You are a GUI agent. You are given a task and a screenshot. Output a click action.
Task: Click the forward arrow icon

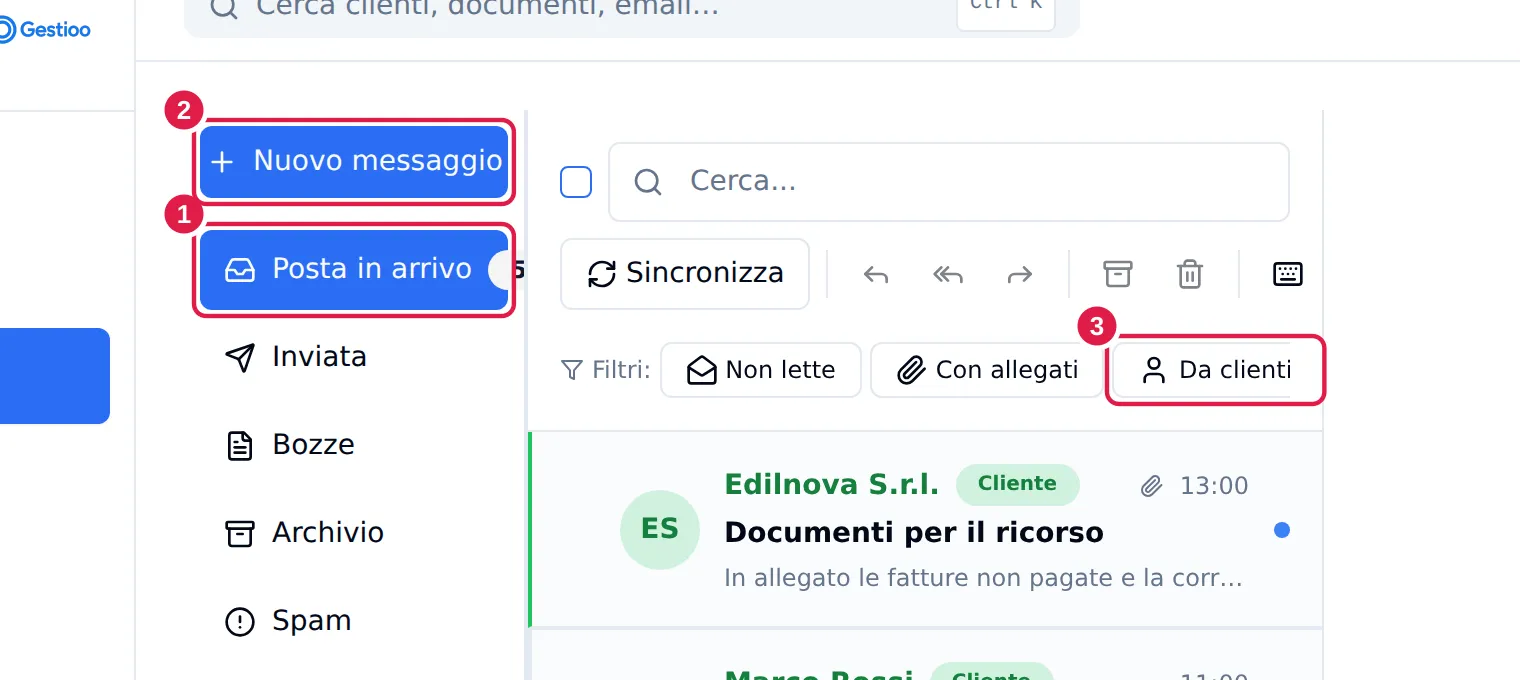tap(1020, 274)
